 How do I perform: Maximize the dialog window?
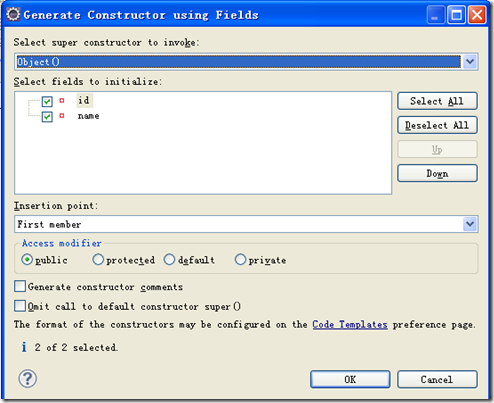(x=456, y=15)
